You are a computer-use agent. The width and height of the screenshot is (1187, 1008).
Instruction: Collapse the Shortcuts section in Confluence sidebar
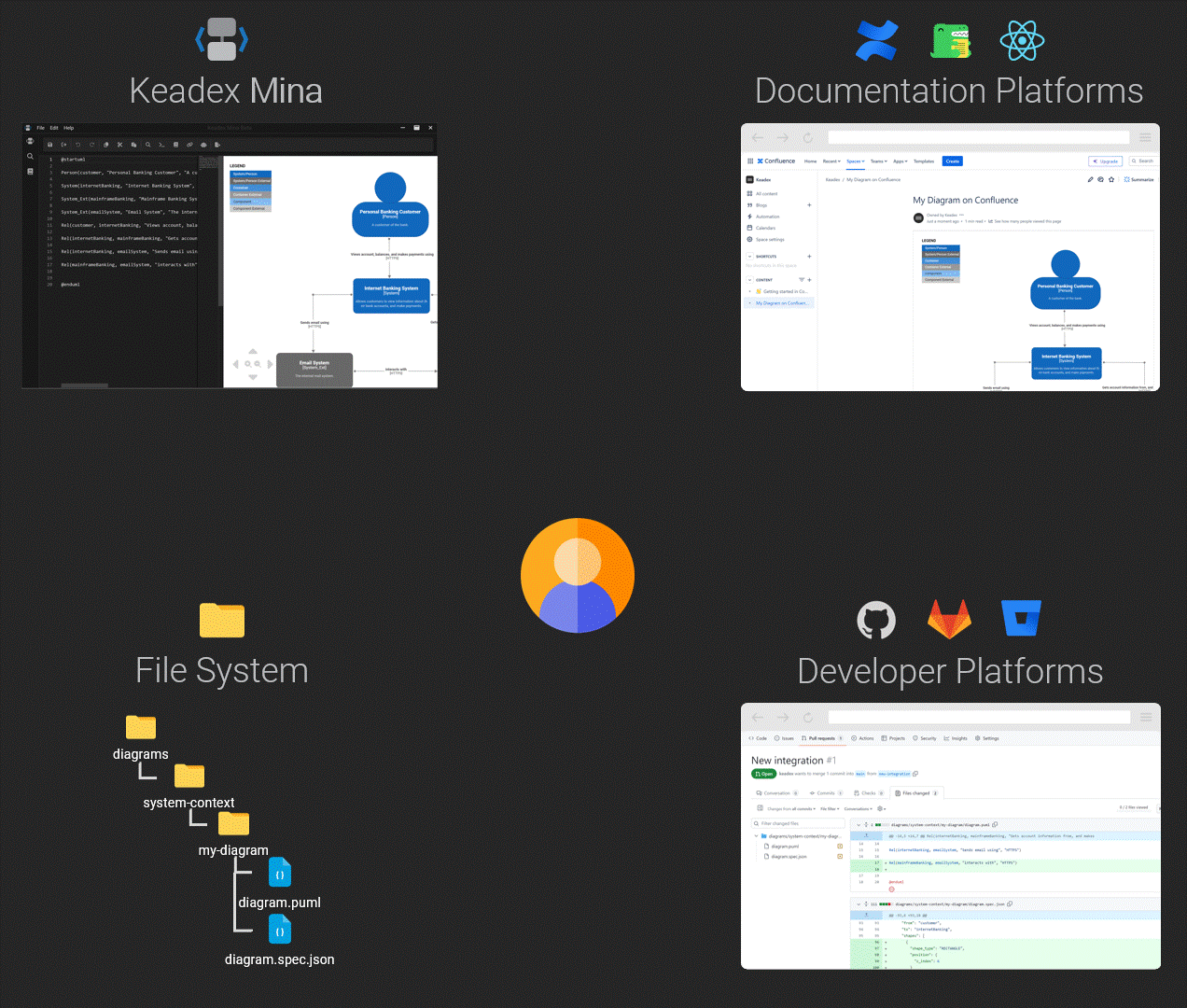pos(749,256)
